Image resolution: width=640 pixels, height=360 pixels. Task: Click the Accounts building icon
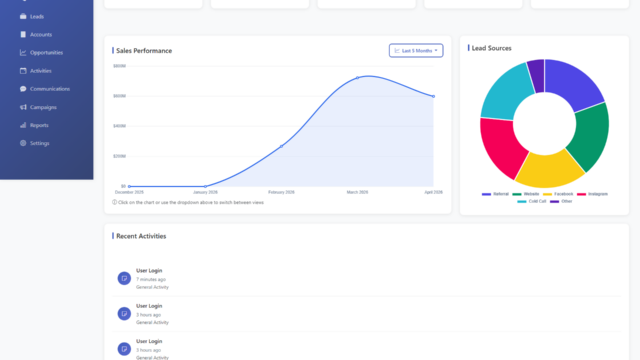pos(23,34)
